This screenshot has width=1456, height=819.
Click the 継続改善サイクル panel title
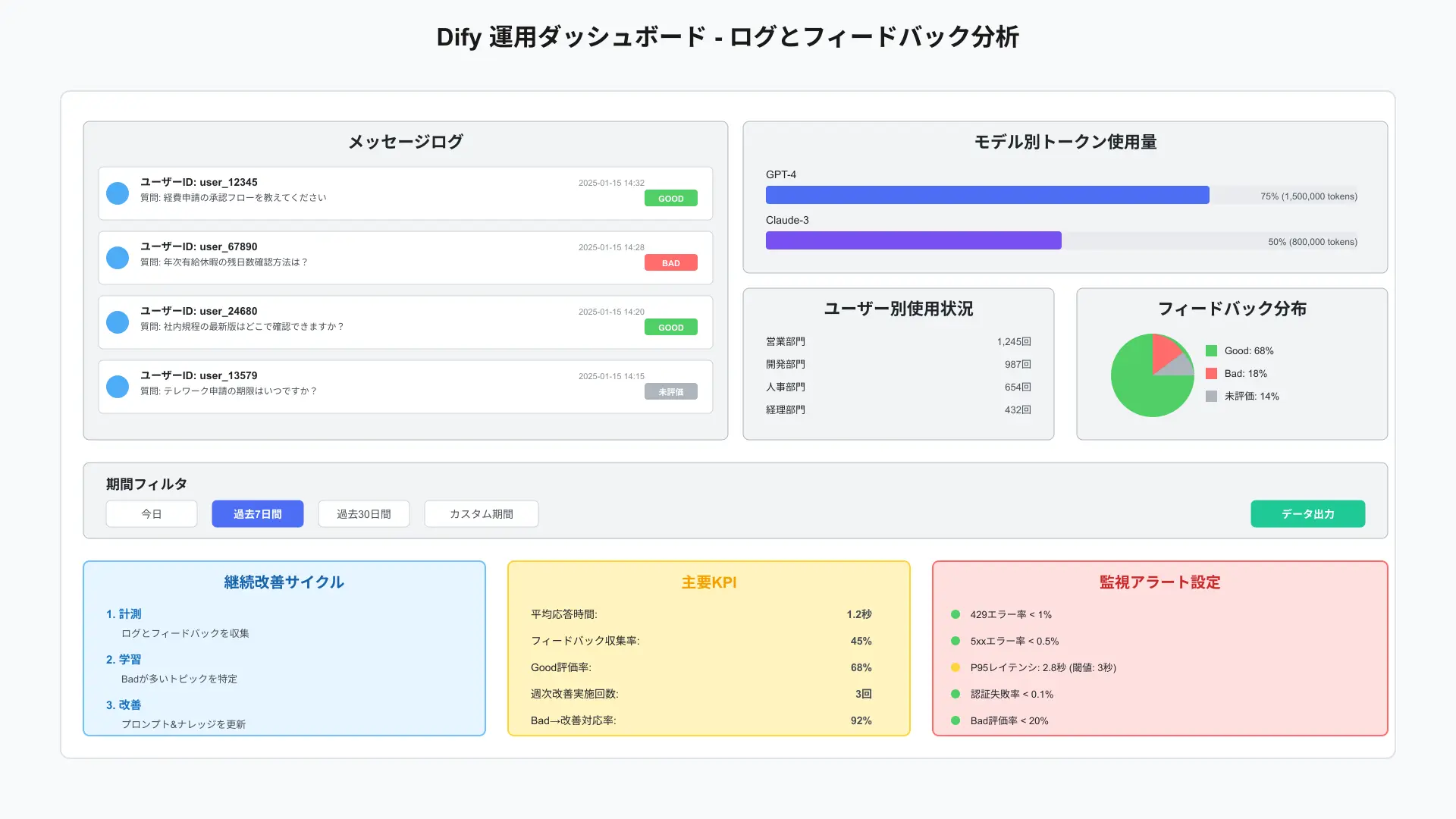[284, 582]
